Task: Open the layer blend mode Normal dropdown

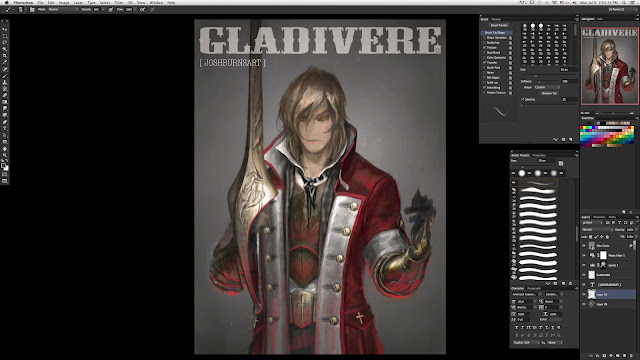Action: click(597, 230)
